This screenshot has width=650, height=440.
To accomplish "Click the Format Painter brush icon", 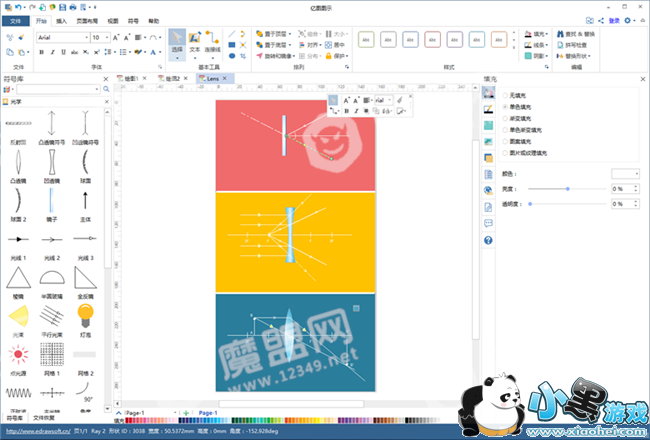I will coord(21,38).
